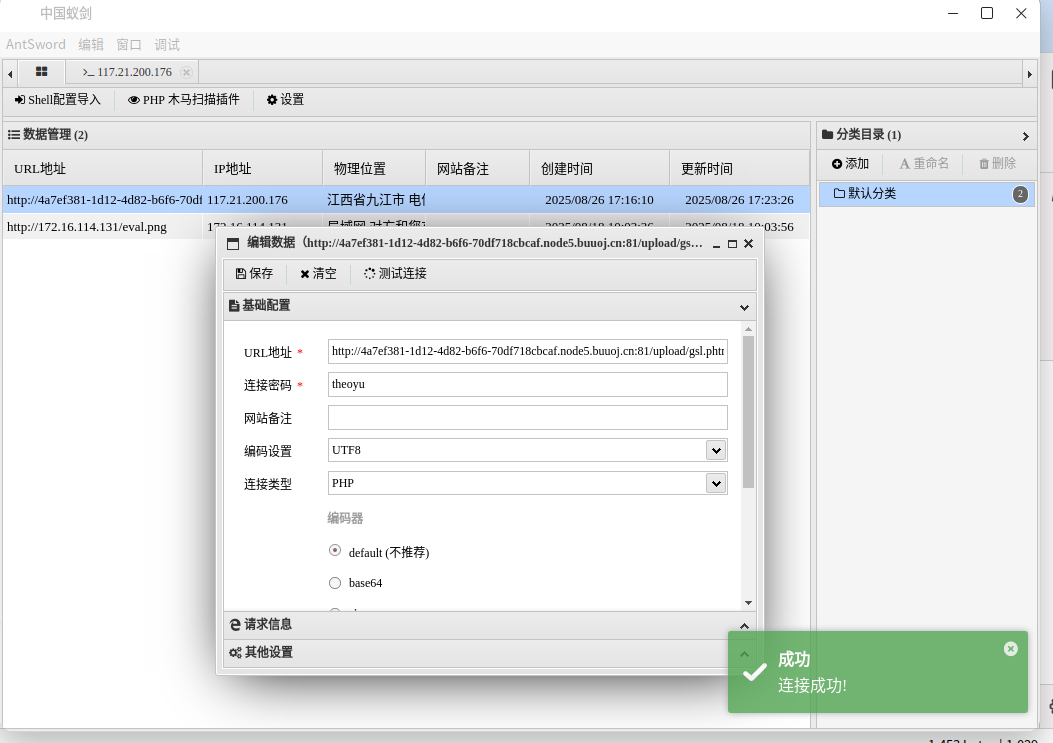Sort by 创建时间 column header
This screenshot has width=1053, height=743.
pyautogui.click(x=600, y=169)
